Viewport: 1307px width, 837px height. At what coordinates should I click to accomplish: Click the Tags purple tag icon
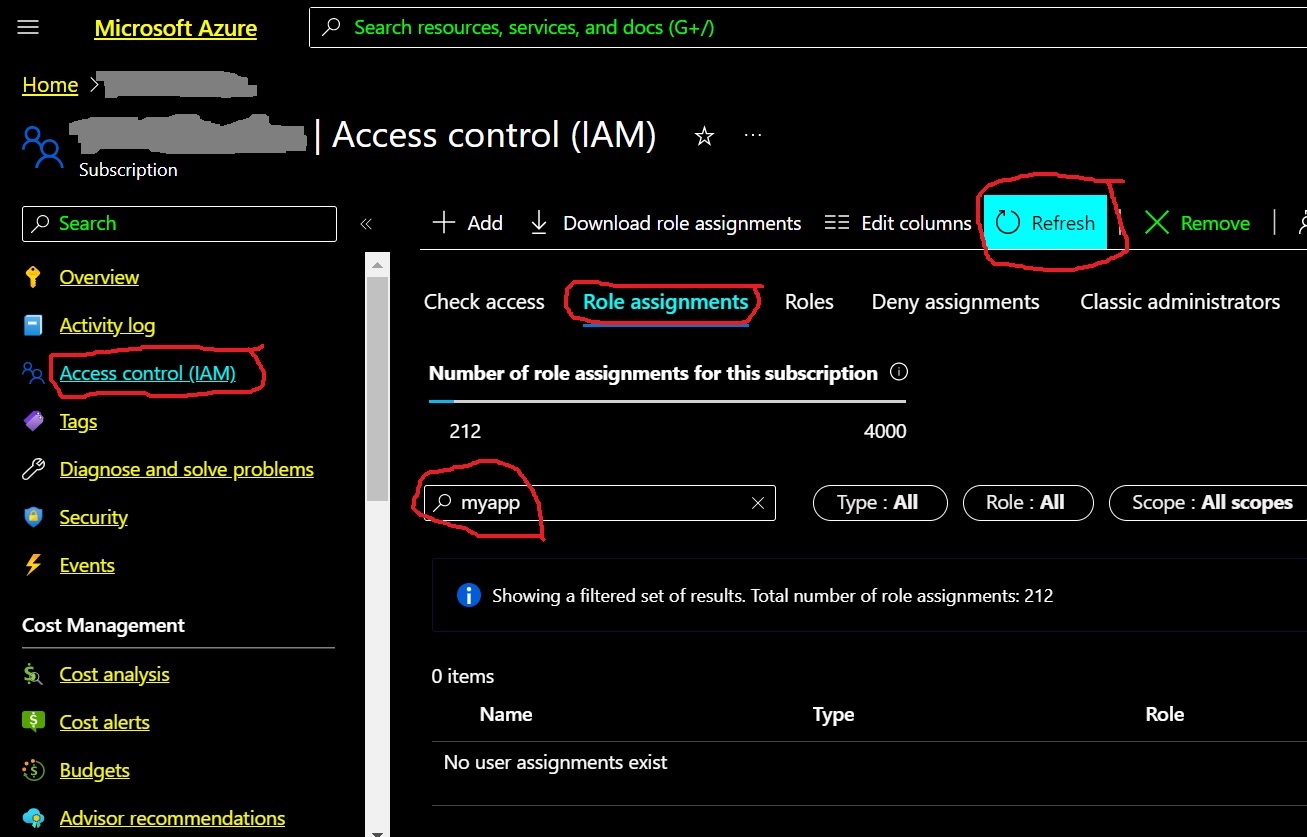tap(33, 421)
